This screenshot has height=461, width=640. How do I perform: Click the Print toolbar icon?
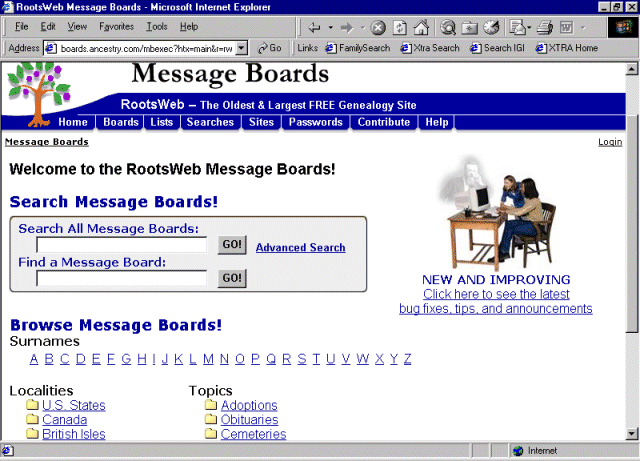pos(544,28)
